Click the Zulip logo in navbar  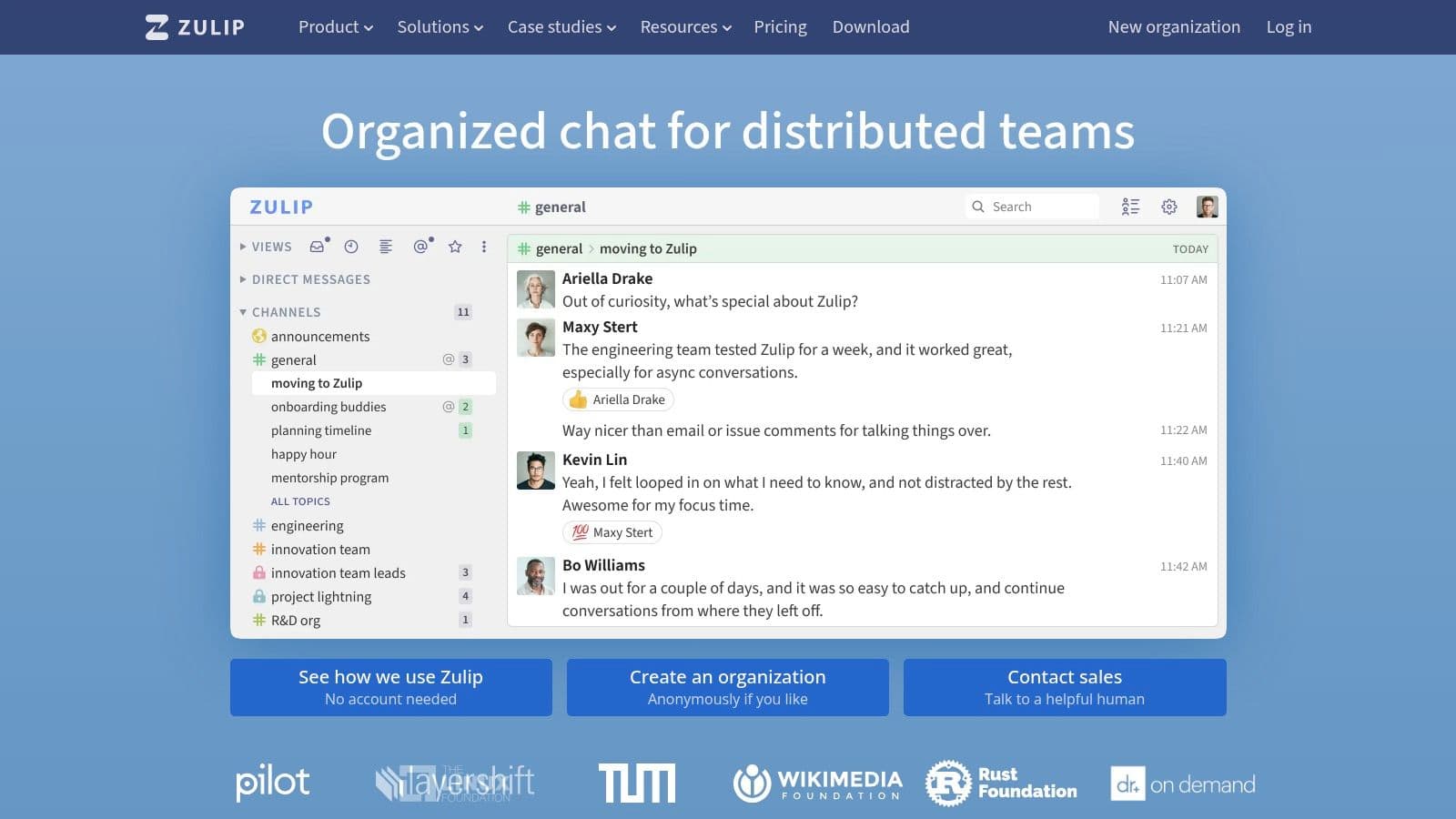pyautogui.click(x=195, y=27)
